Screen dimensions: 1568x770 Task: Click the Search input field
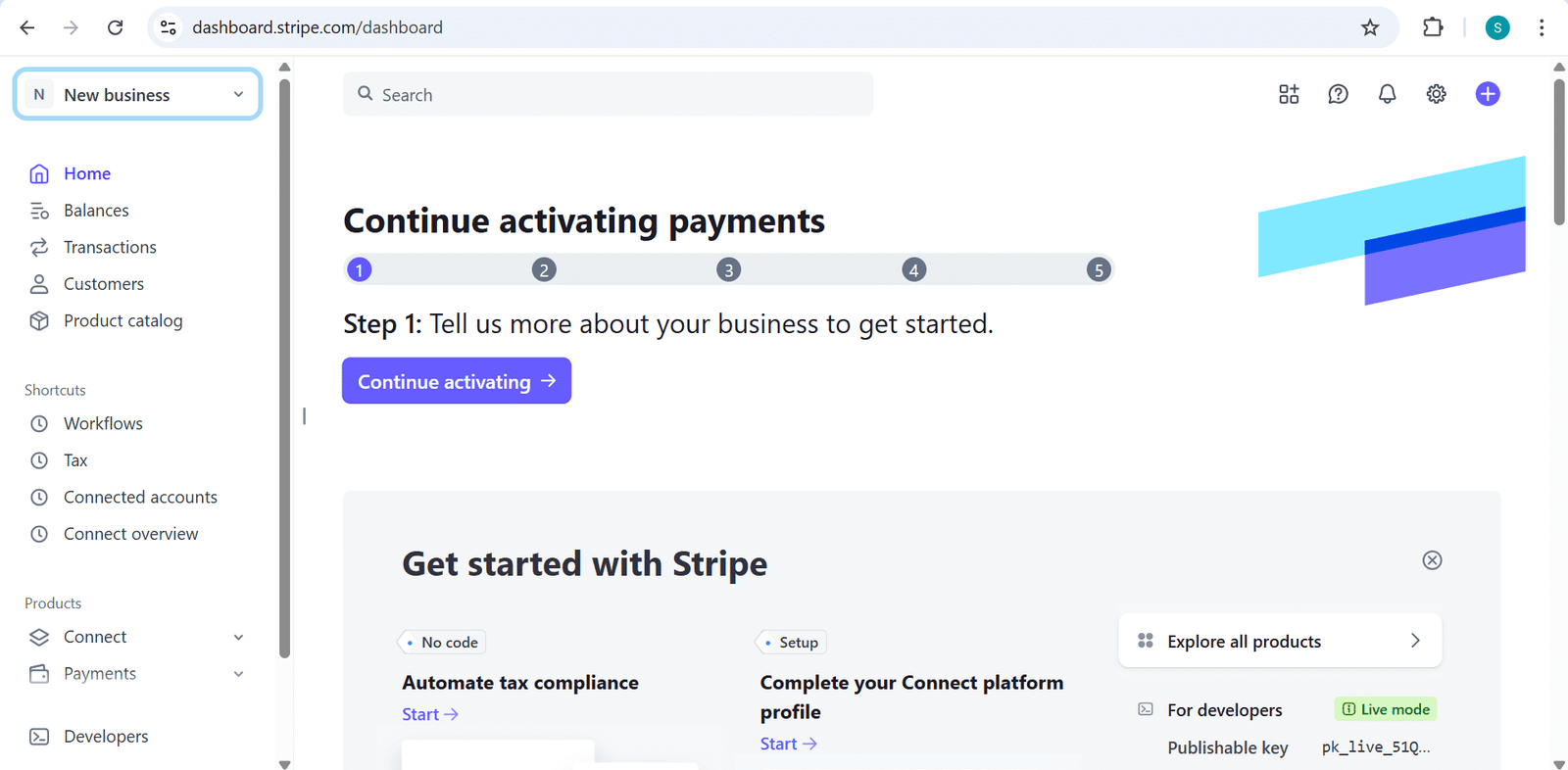pos(608,94)
